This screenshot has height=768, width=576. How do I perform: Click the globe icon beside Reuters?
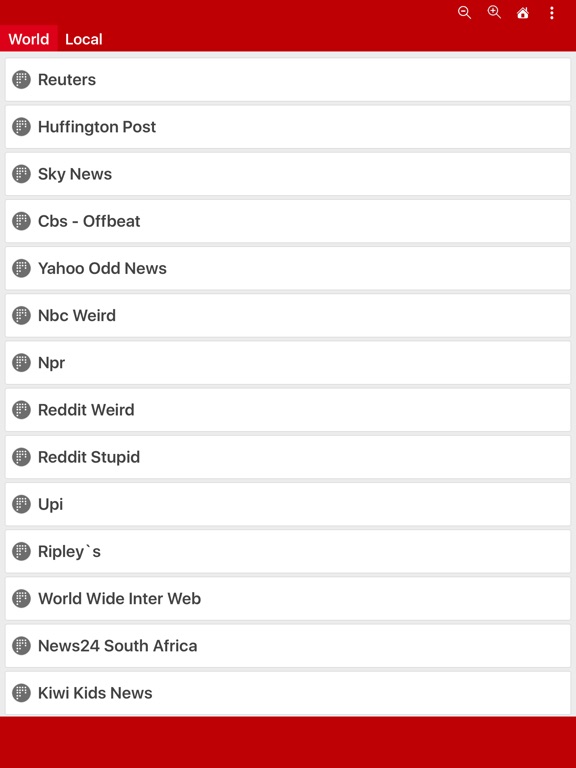pos(21,79)
